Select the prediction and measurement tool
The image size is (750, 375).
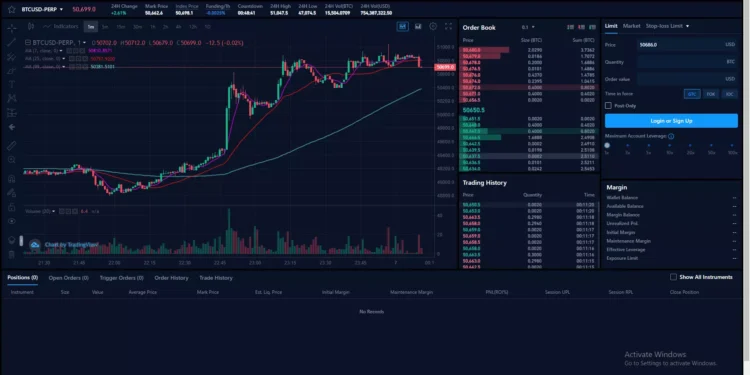11,113
